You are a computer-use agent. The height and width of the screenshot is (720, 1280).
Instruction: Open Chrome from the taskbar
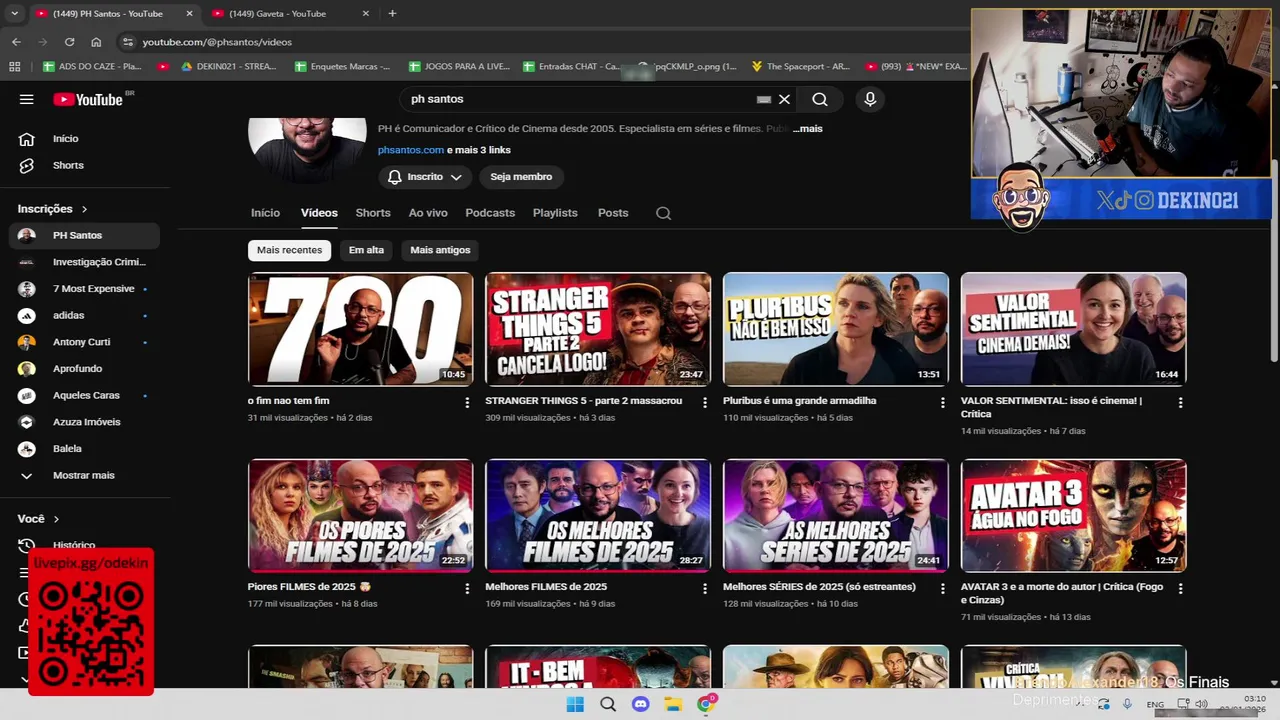coord(707,704)
